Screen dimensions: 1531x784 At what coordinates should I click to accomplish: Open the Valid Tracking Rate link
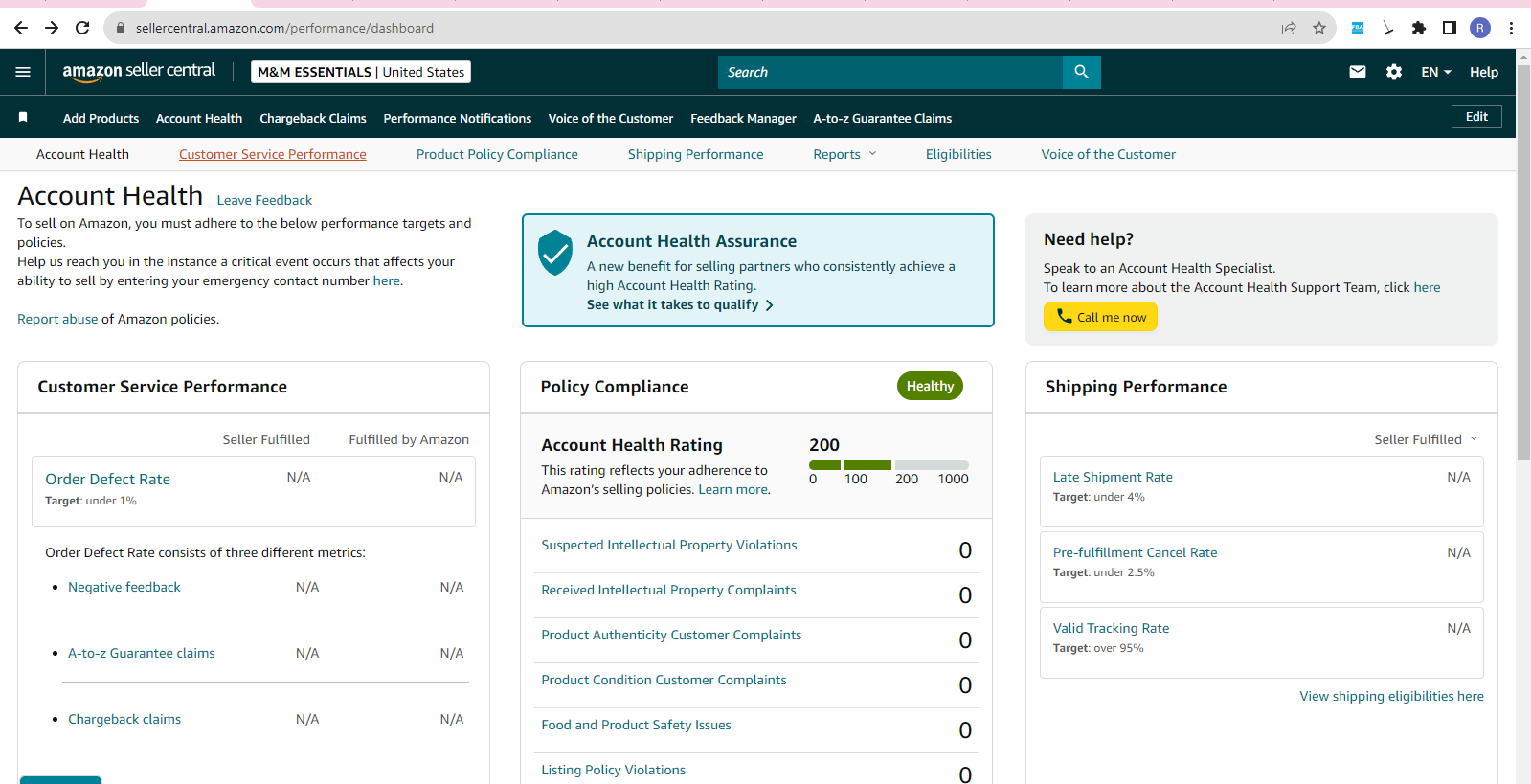[1111, 628]
